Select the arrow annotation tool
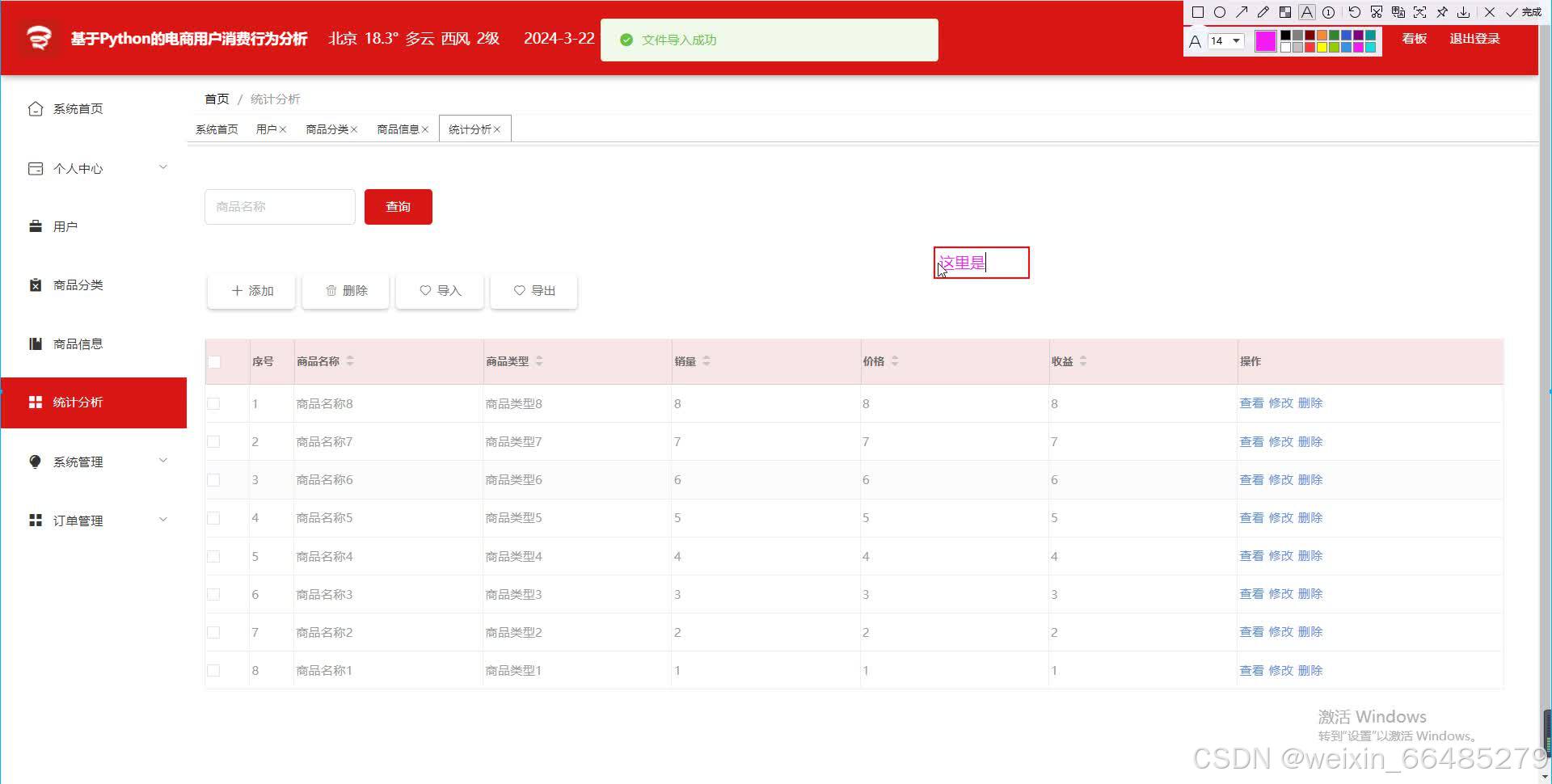 coord(1242,12)
